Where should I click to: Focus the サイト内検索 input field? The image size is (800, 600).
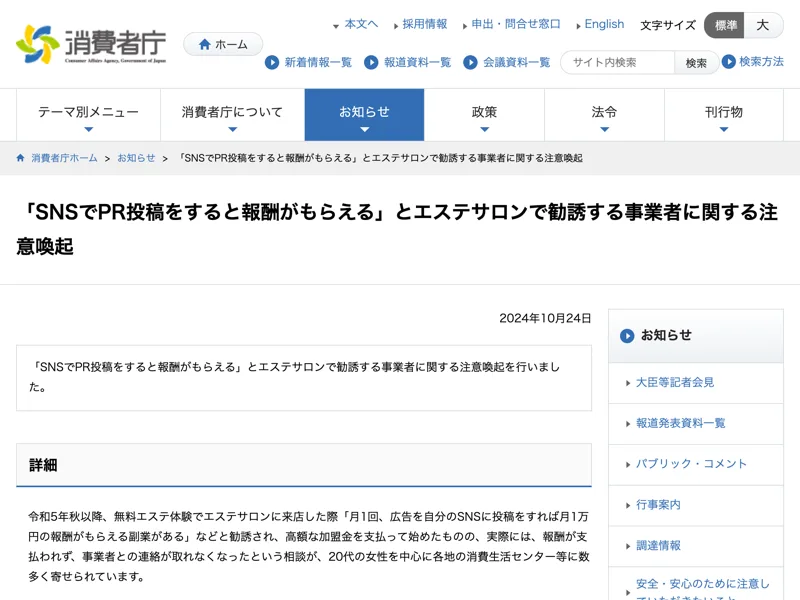click(617, 63)
